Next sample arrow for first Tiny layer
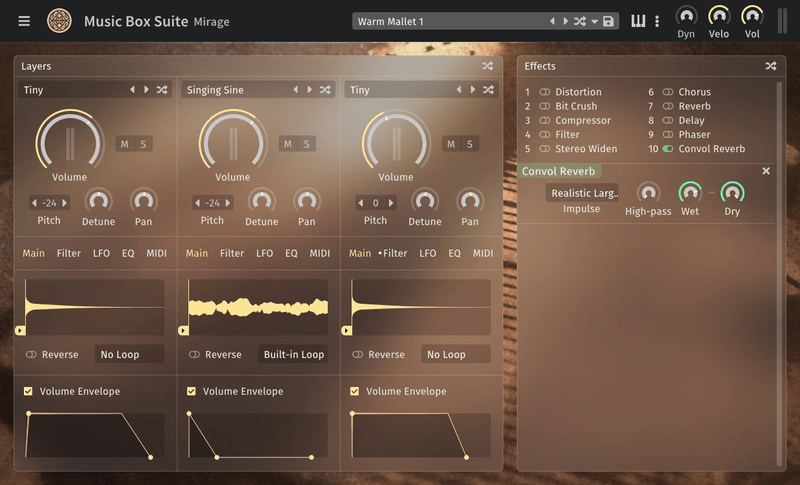This screenshot has width=800, height=485. pos(146,90)
